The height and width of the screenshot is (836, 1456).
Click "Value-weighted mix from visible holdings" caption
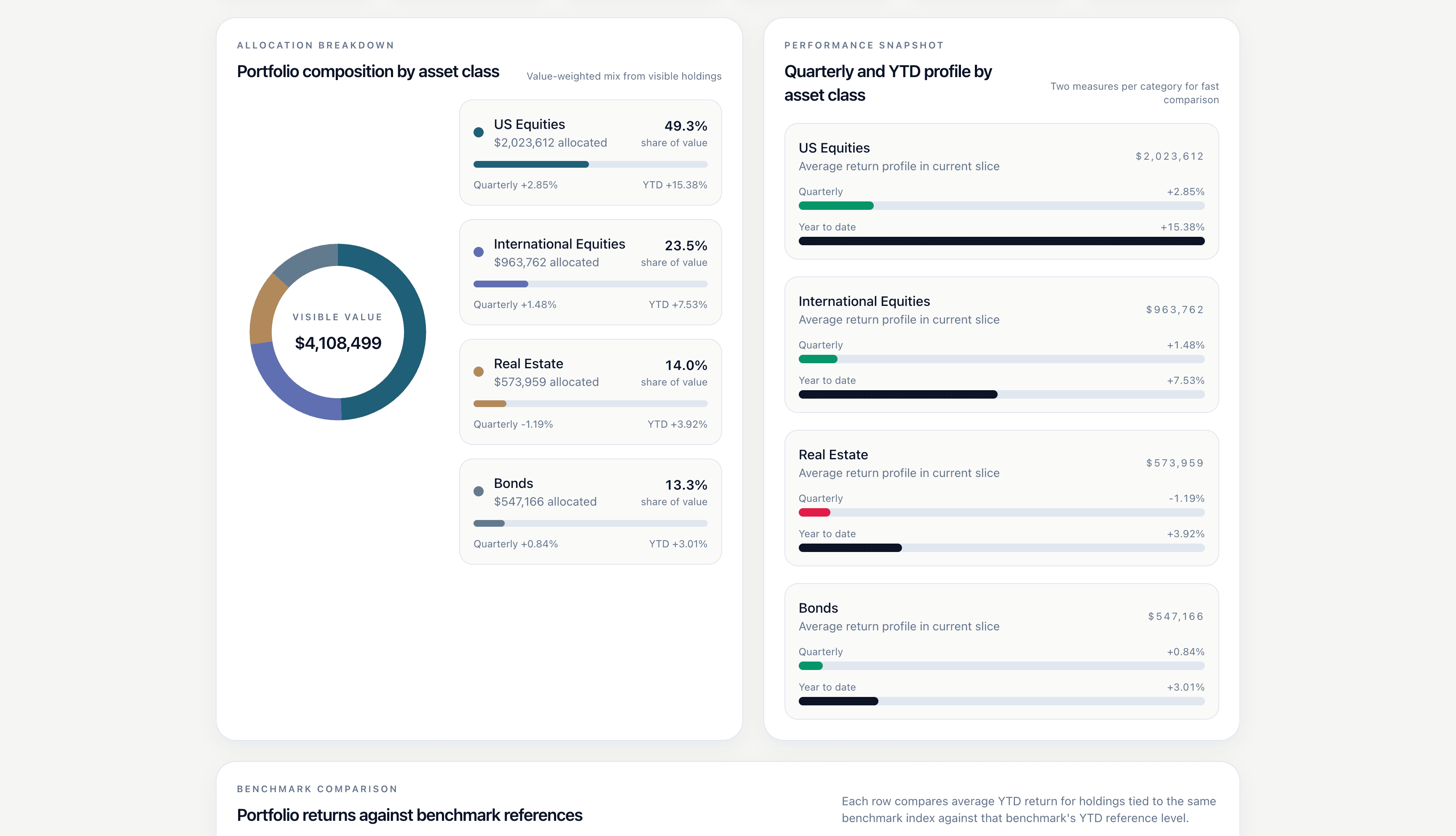pyautogui.click(x=624, y=76)
